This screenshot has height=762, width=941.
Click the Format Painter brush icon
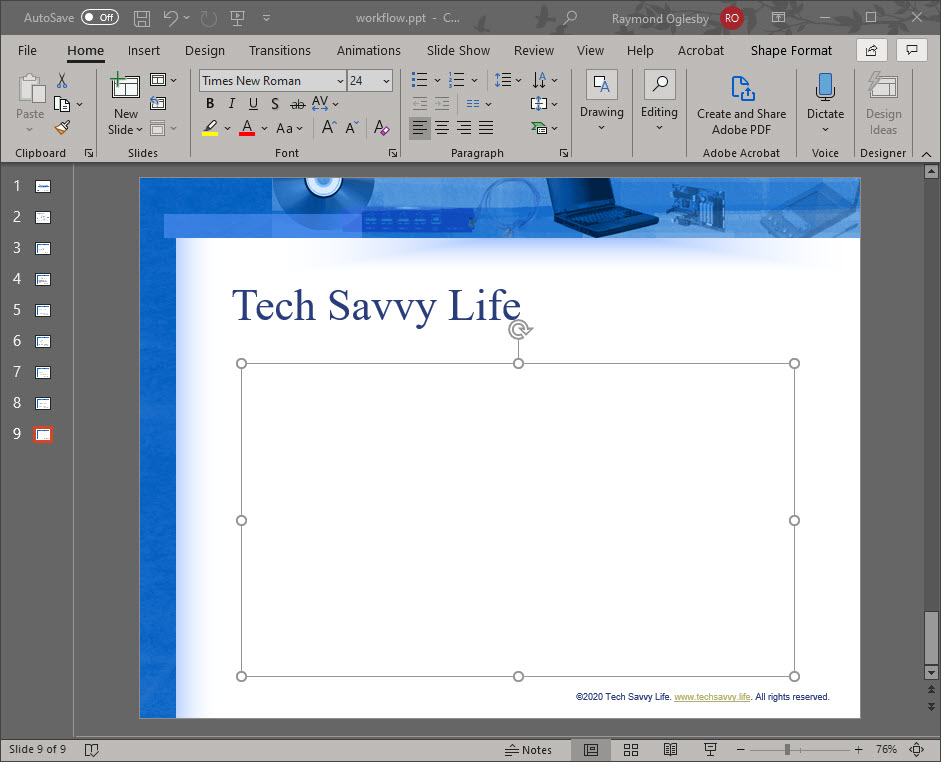(62, 128)
